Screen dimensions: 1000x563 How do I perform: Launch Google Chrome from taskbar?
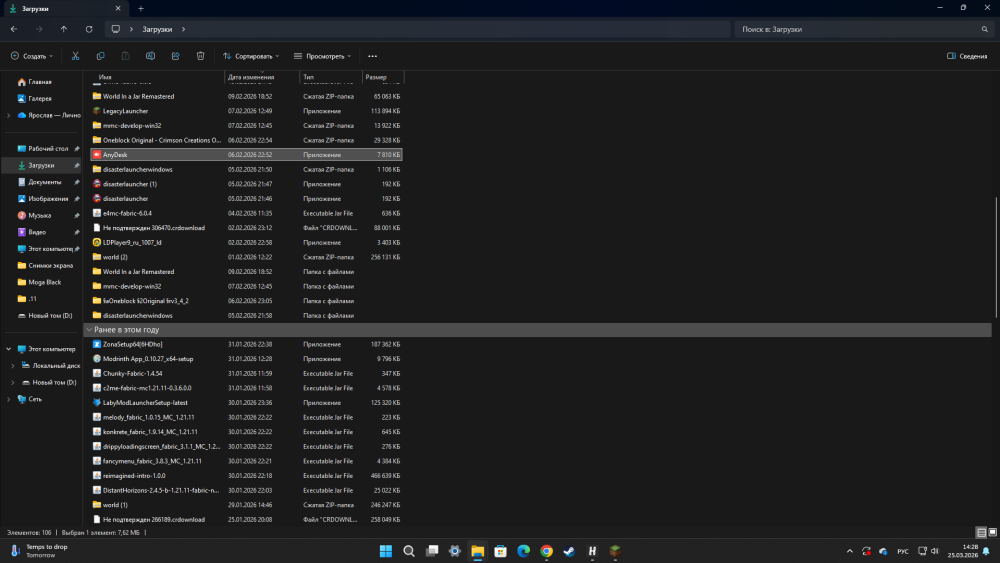tap(547, 551)
